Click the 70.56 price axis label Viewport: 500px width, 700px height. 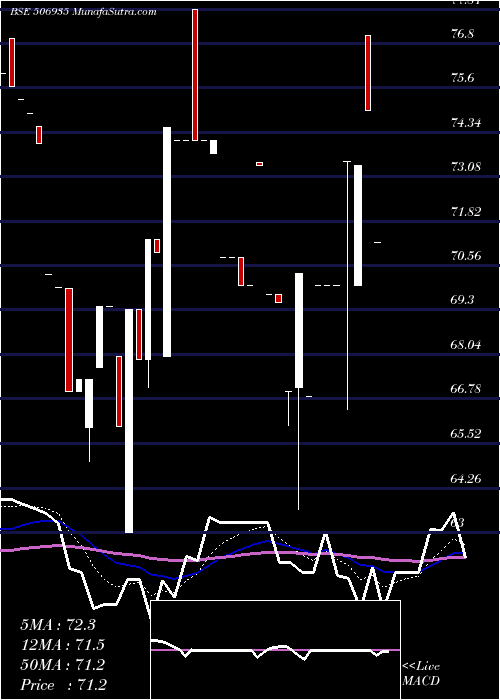467,256
